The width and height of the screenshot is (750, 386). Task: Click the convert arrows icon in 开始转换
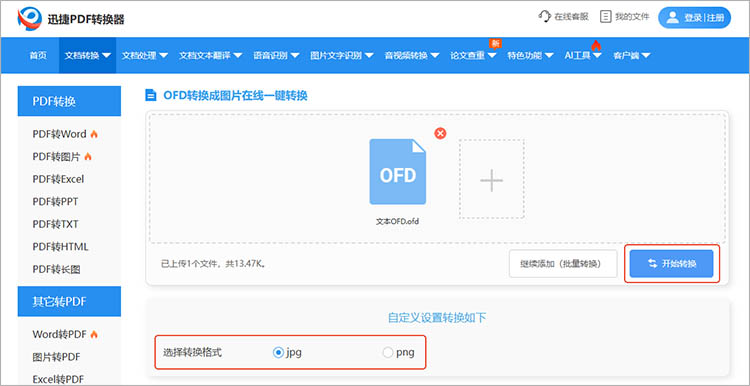tap(652, 264)
